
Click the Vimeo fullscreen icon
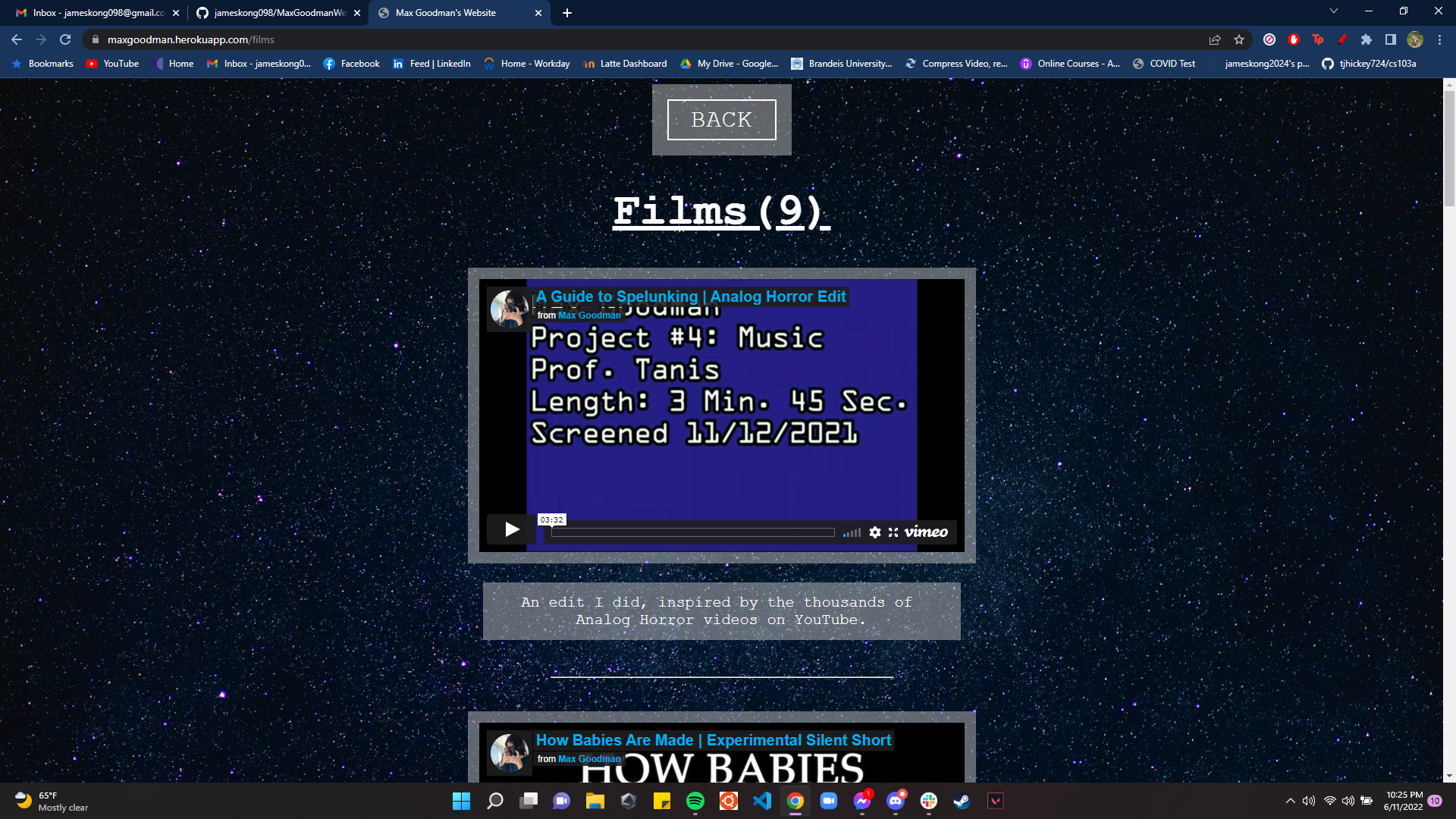[893, 531]
